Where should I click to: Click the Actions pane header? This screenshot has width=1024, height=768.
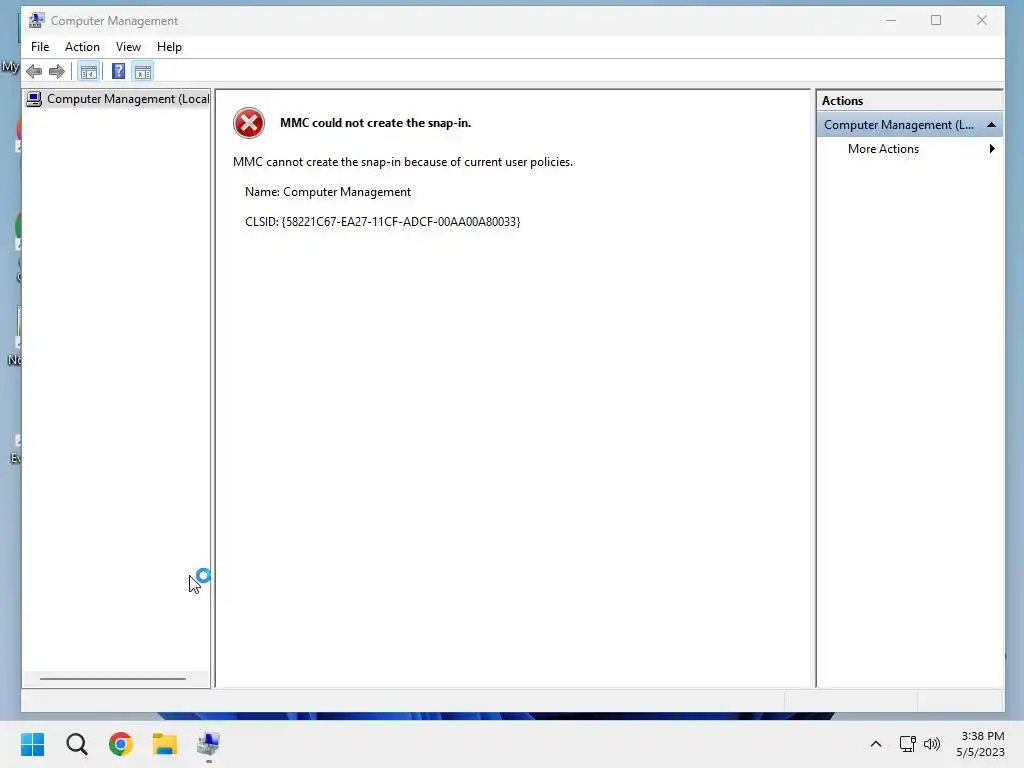coord(909,101)
